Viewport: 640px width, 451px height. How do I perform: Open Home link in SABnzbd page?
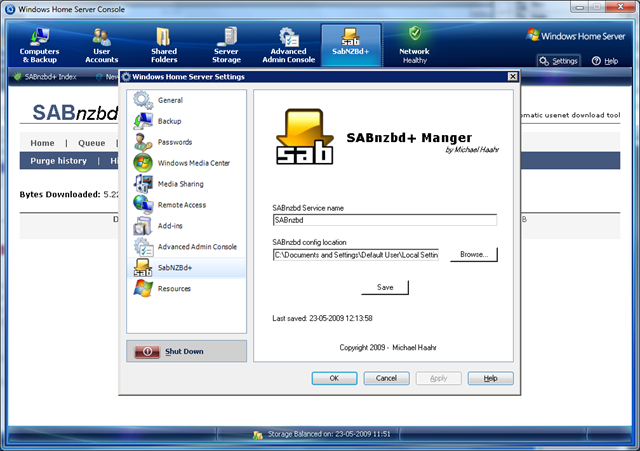(42, 143)
